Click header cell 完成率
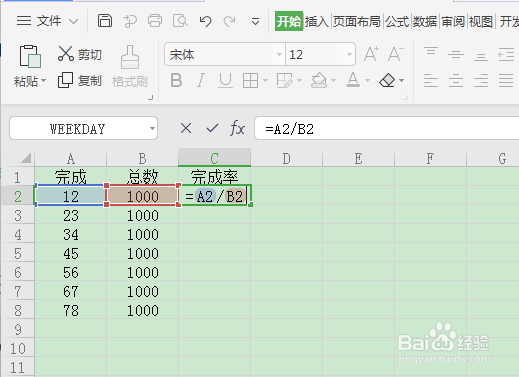519x377 pixels. 214,177
